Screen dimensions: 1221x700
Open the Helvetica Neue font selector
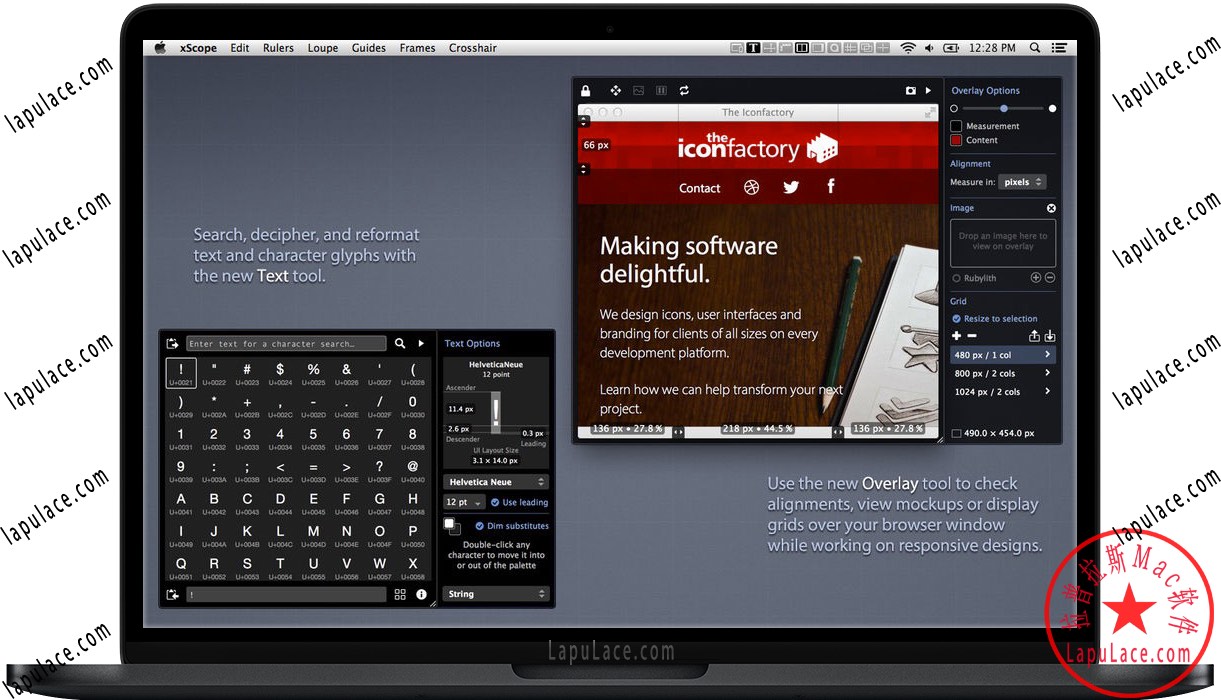point(496,481)
